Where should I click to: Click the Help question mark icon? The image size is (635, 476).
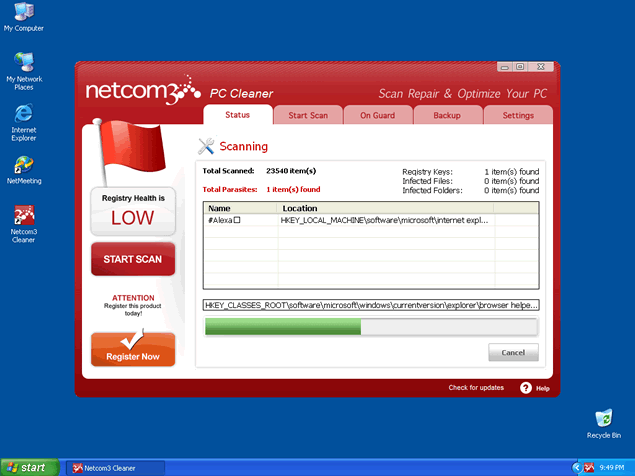[526, 388]
